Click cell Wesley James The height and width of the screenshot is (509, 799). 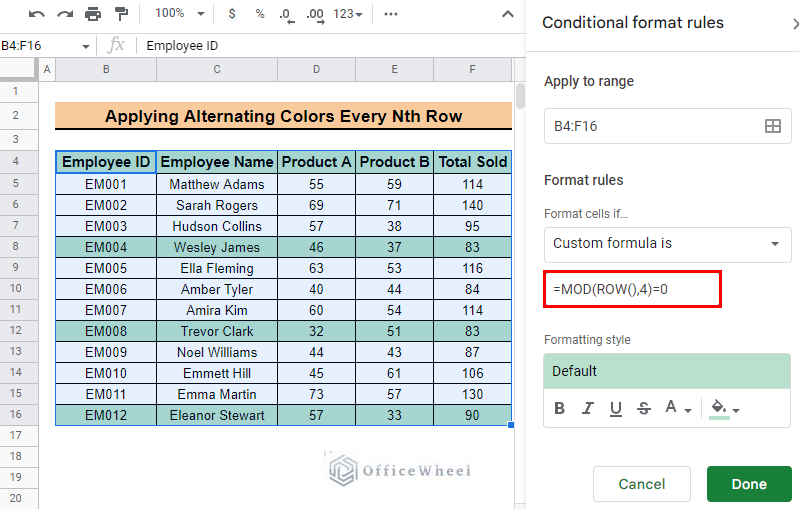[x=217, y=247]
